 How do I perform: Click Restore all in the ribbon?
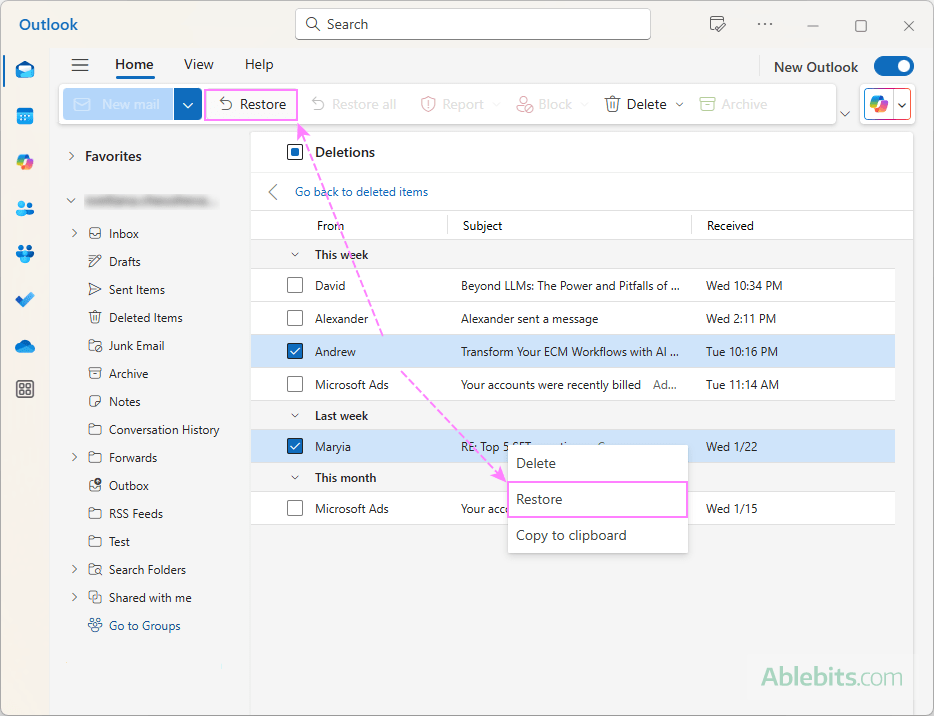[x=354, y=104]
